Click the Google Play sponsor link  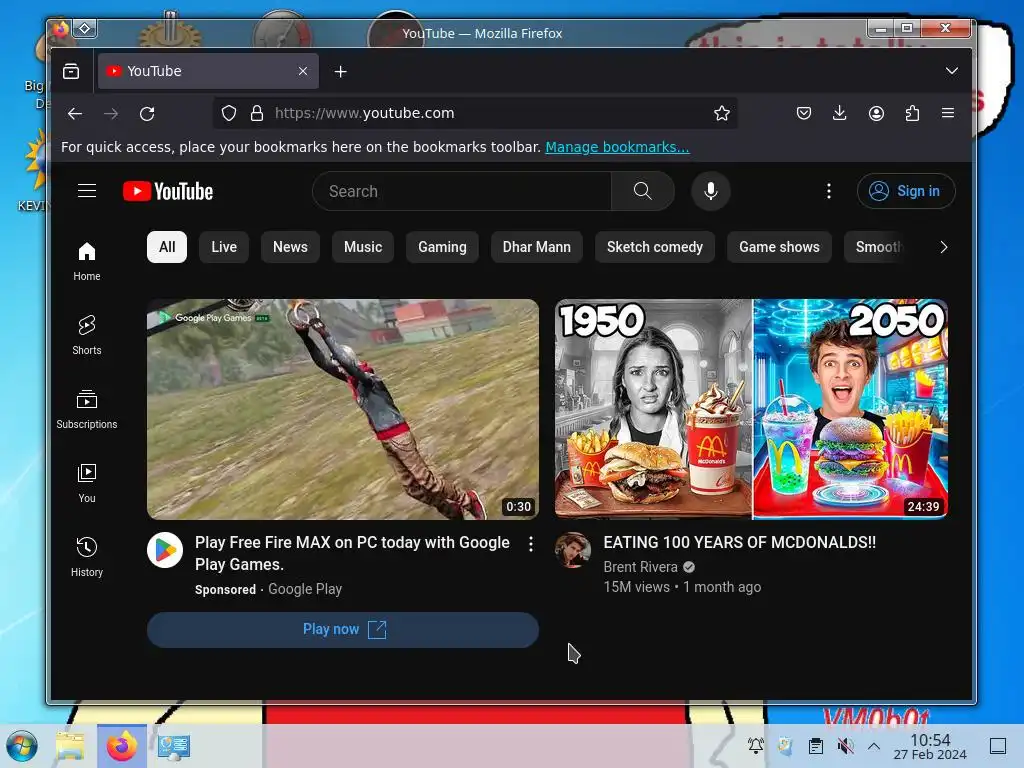305,589
